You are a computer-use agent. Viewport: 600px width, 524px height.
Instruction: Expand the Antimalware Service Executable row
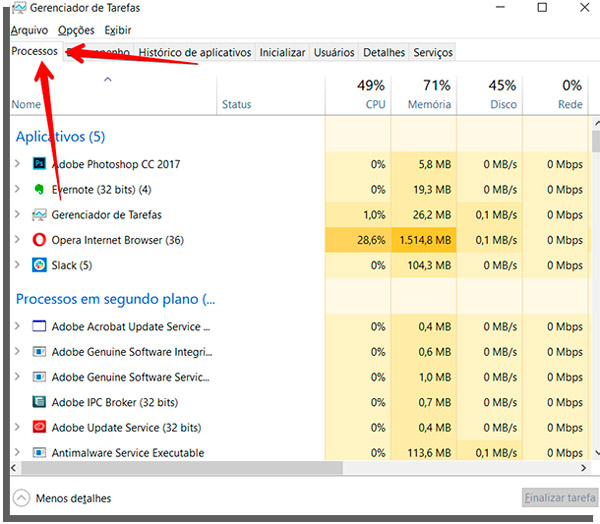point(17,452)
